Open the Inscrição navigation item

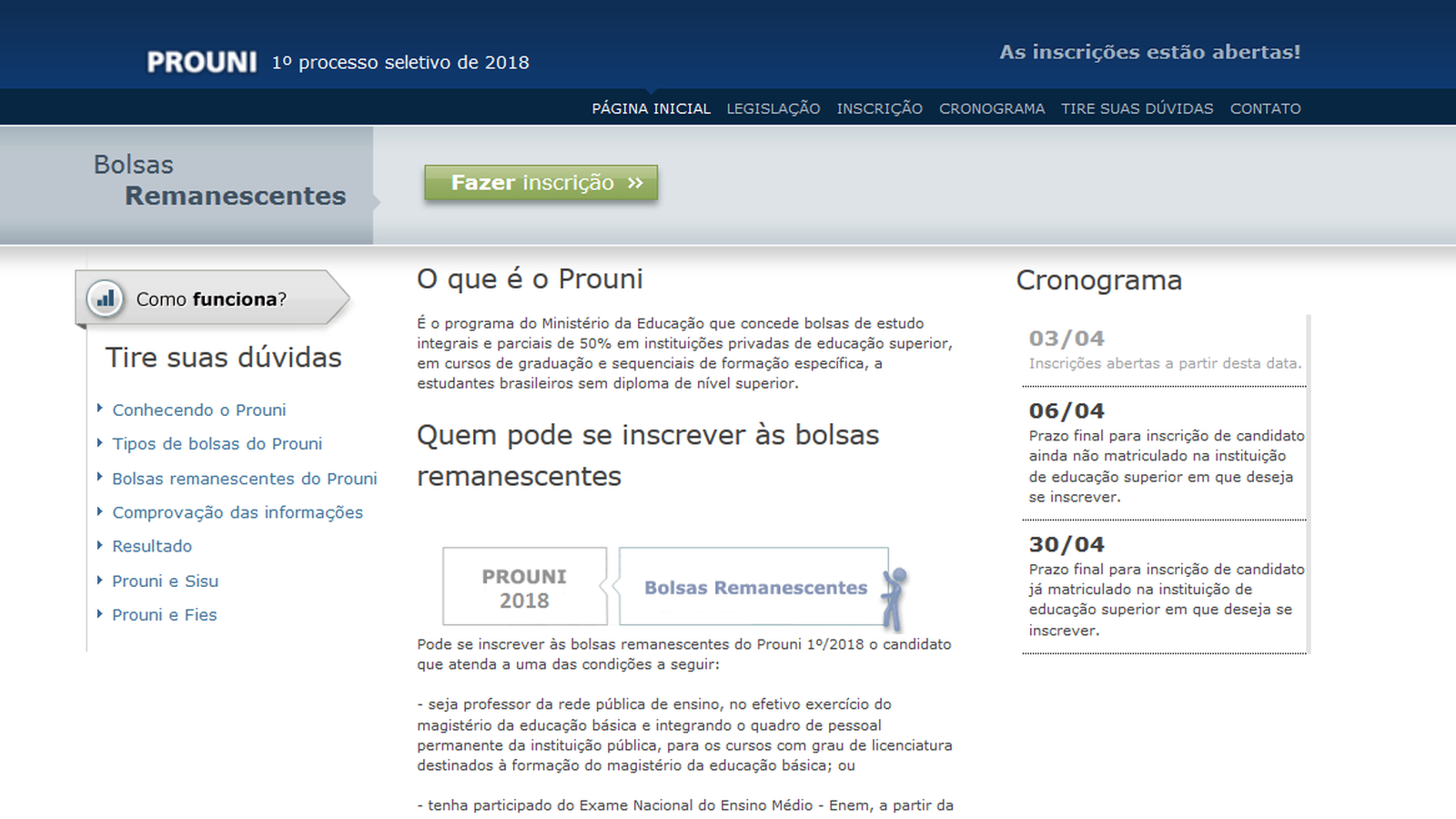pyautogui.click(x=879, y=108)
